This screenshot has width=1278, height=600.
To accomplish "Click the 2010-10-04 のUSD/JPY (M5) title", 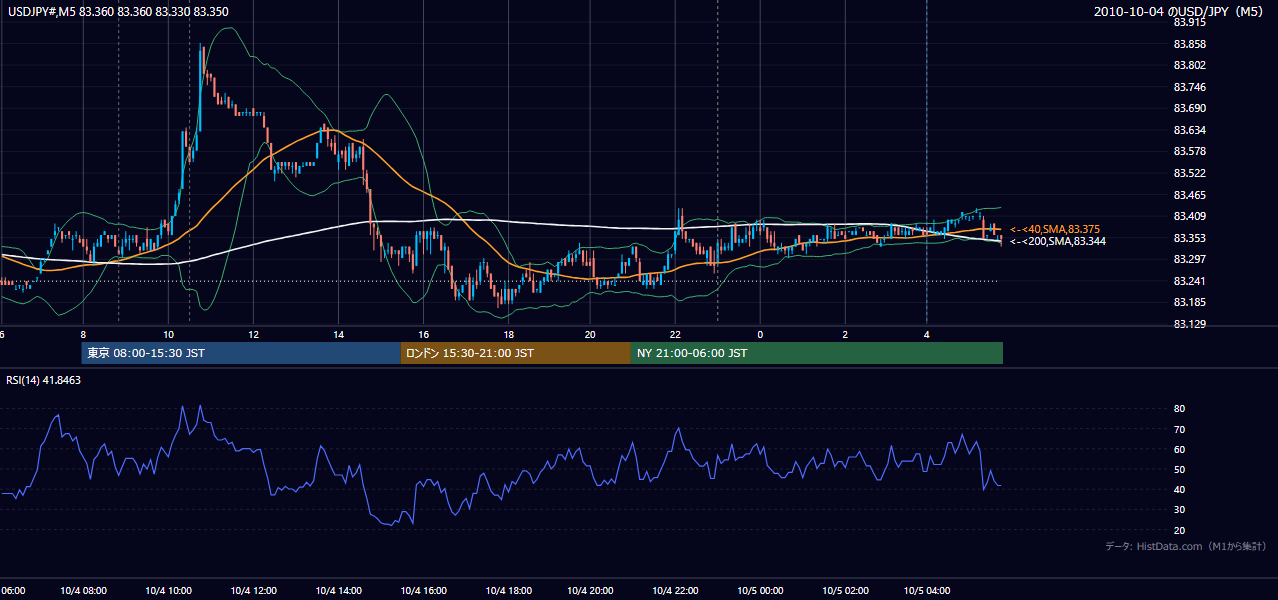I will tap(1180, 12).
